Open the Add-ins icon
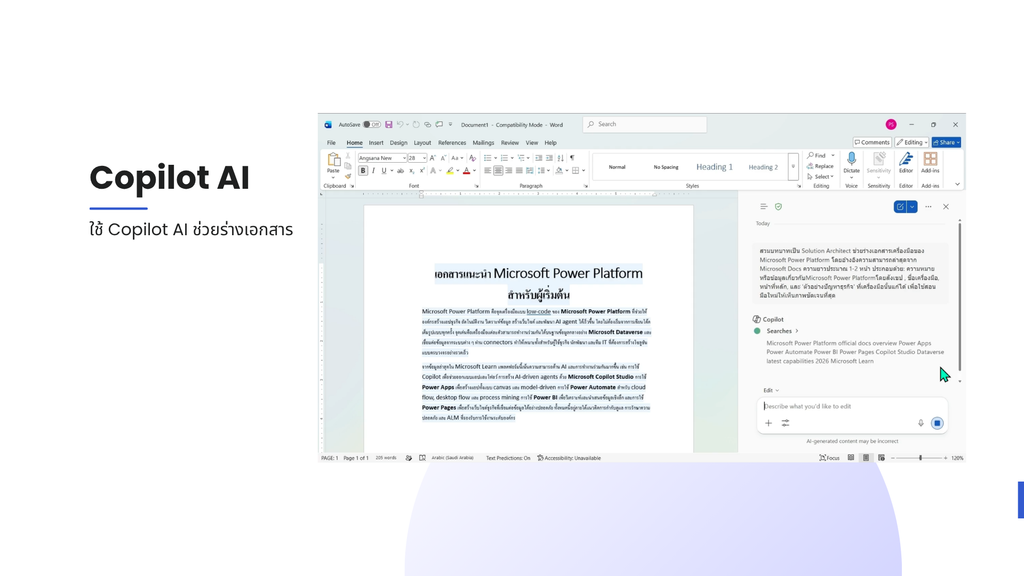 [930, 159]
